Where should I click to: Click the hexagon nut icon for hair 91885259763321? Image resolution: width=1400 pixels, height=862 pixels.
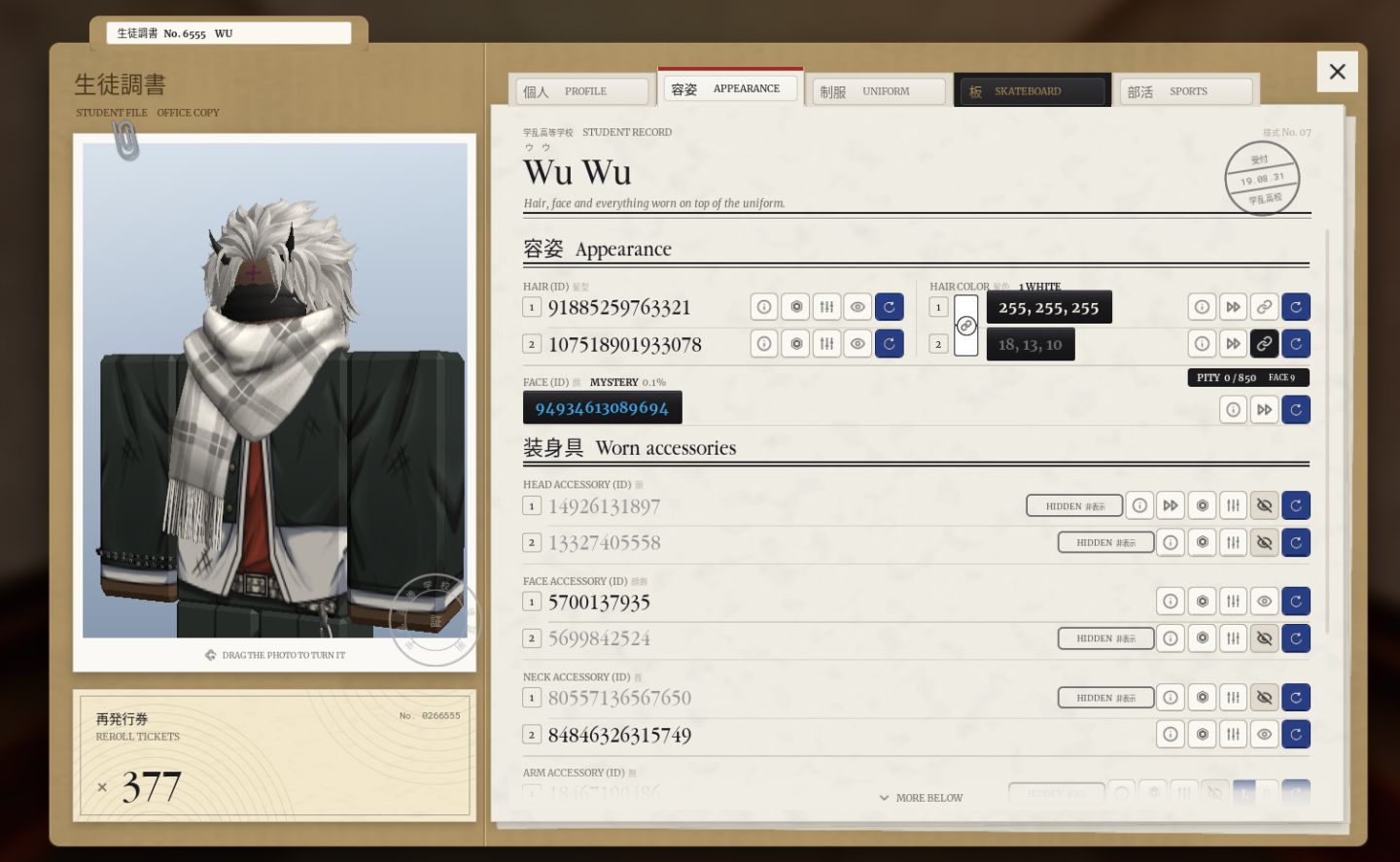pyautogui.click(x=795, y=307)
